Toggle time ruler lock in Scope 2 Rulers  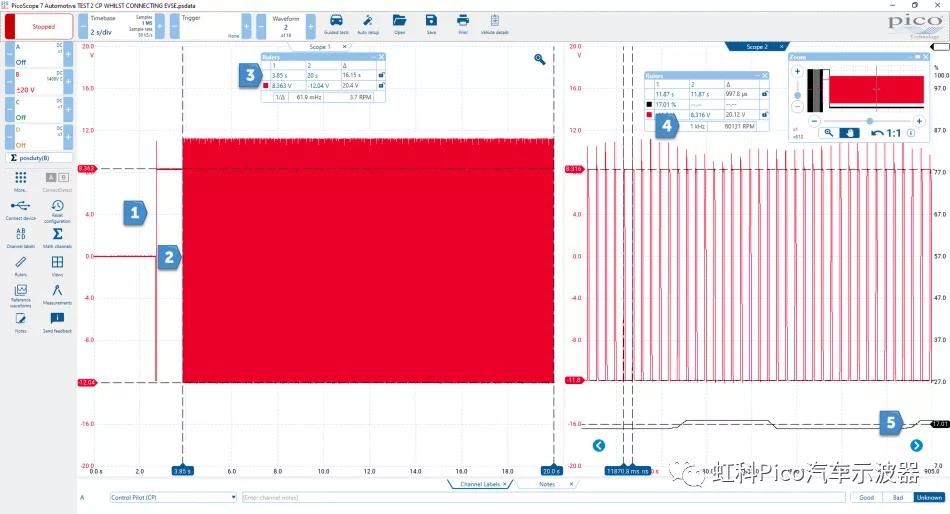pyautogui.click(x=765, y=94)
